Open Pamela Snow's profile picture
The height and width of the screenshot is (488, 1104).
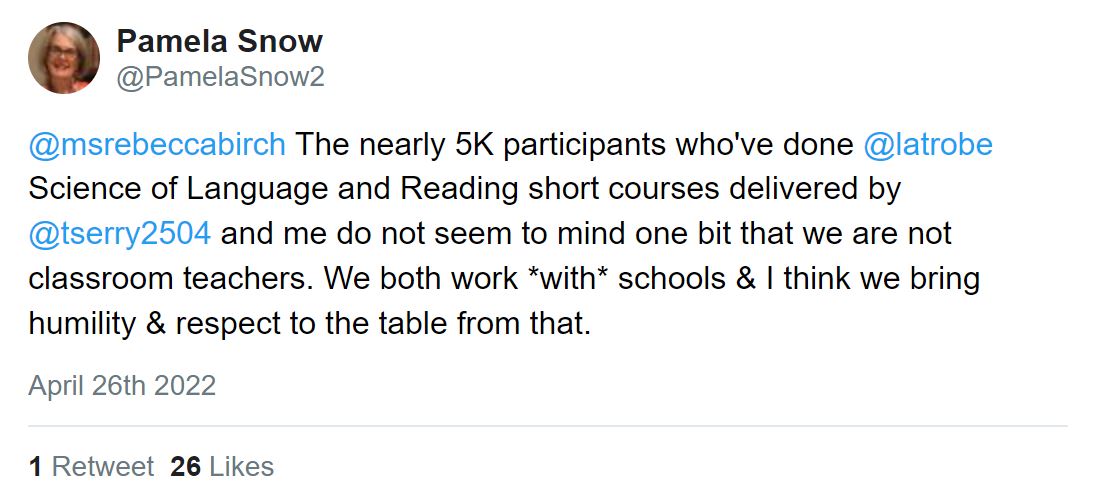click(64, 58)
